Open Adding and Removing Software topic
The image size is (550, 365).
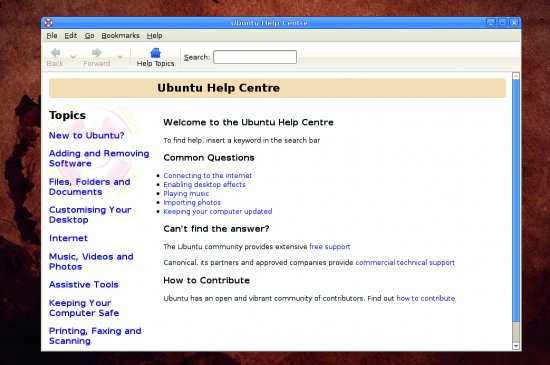pos(99,158)
